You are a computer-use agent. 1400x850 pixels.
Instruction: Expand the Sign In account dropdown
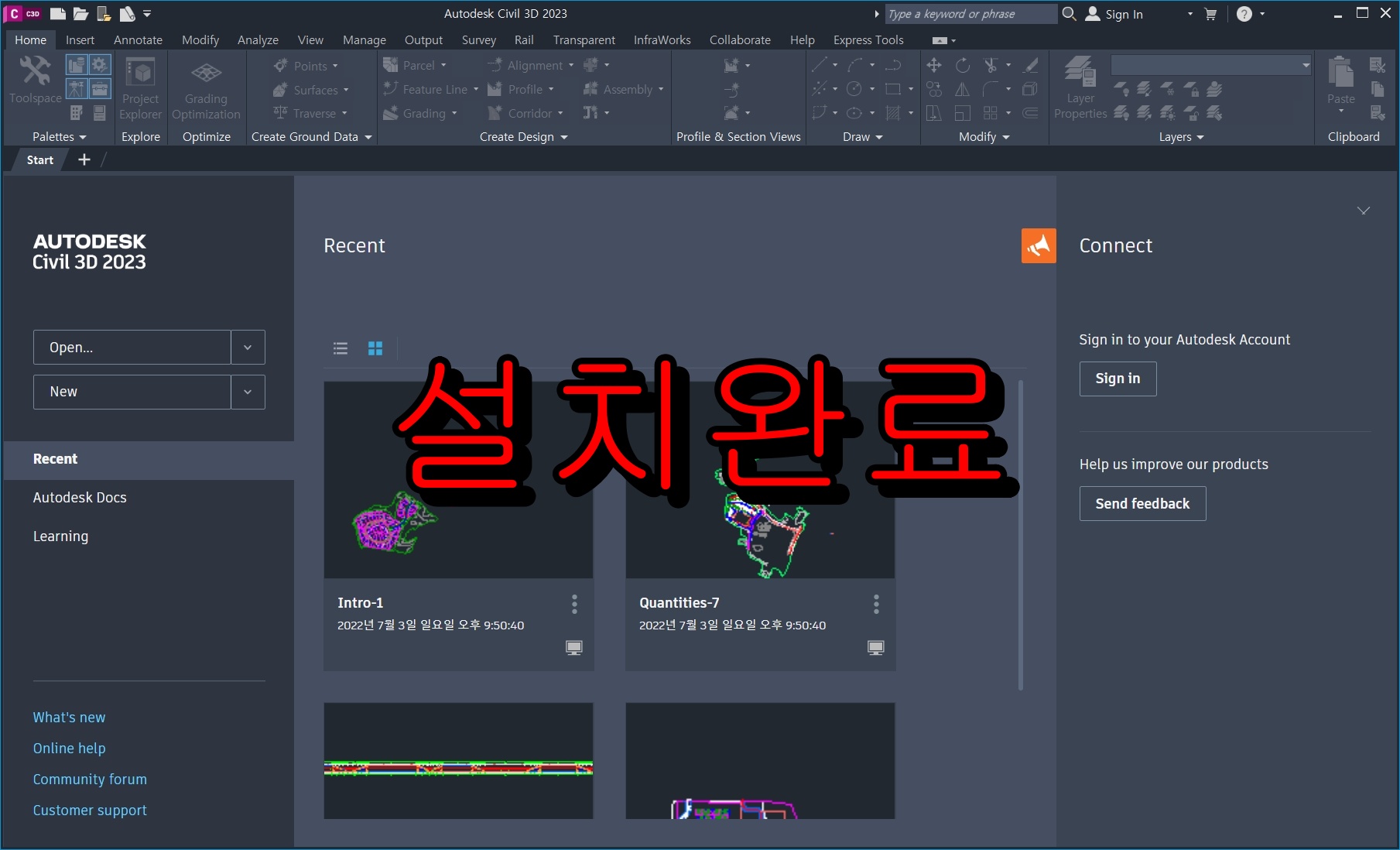[1190, 14]
